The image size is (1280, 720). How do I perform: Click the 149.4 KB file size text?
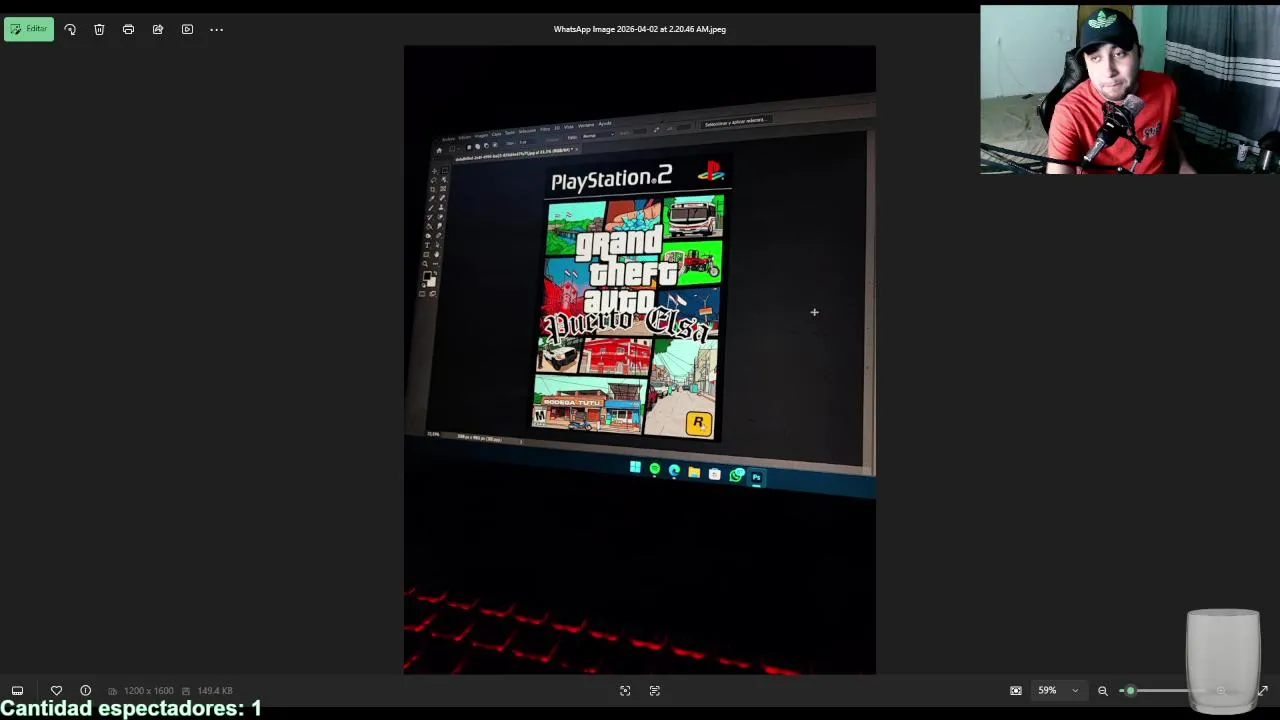coord(215,691)
